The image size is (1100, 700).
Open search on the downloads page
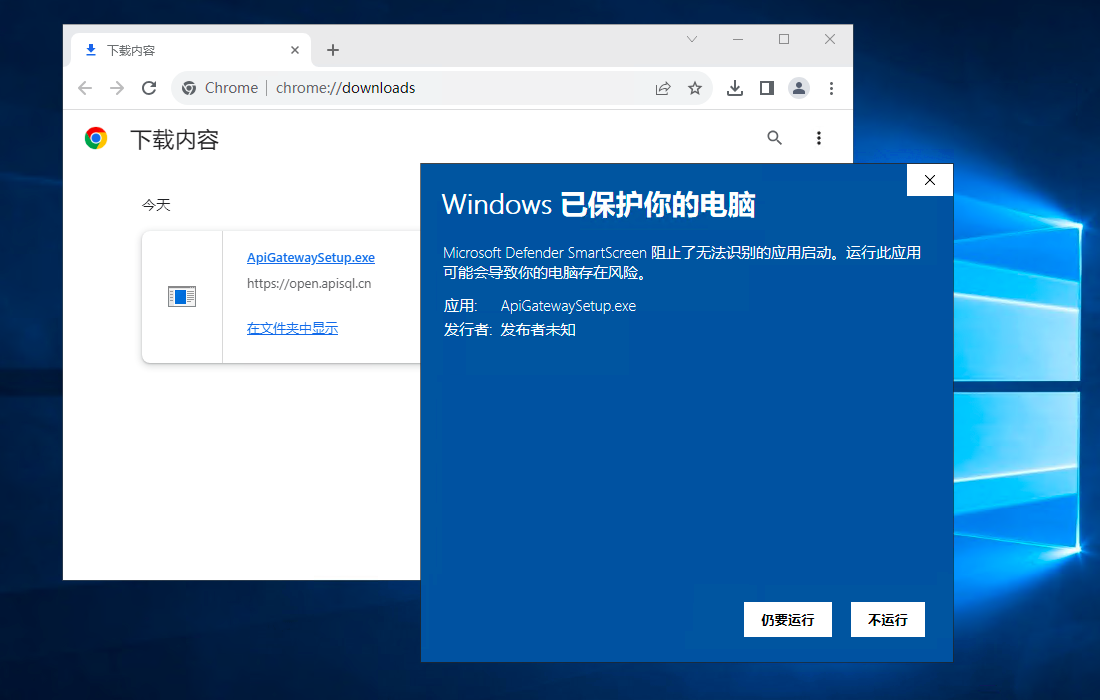coord(775,137)
